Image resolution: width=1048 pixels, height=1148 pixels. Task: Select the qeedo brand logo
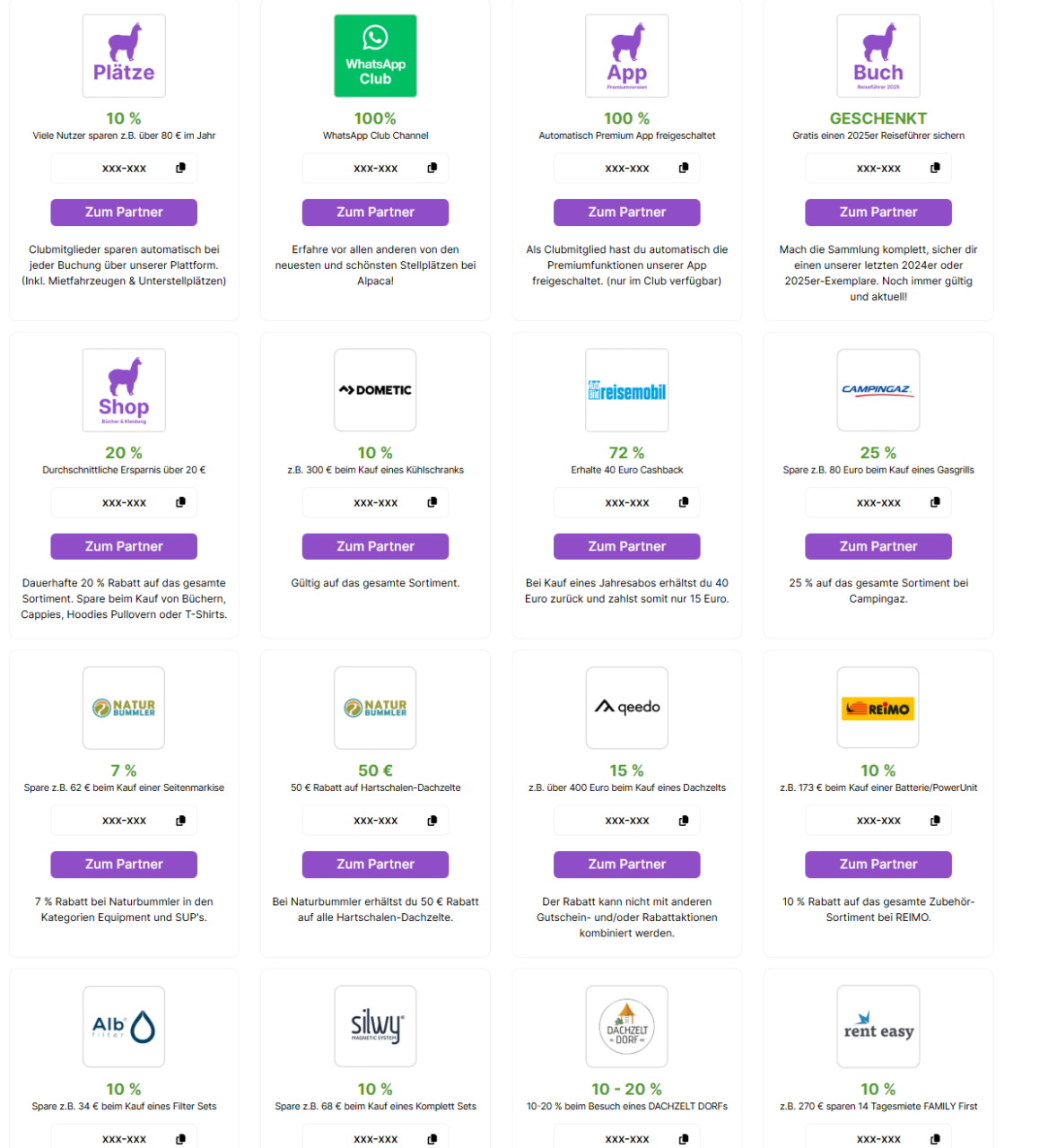627,708
